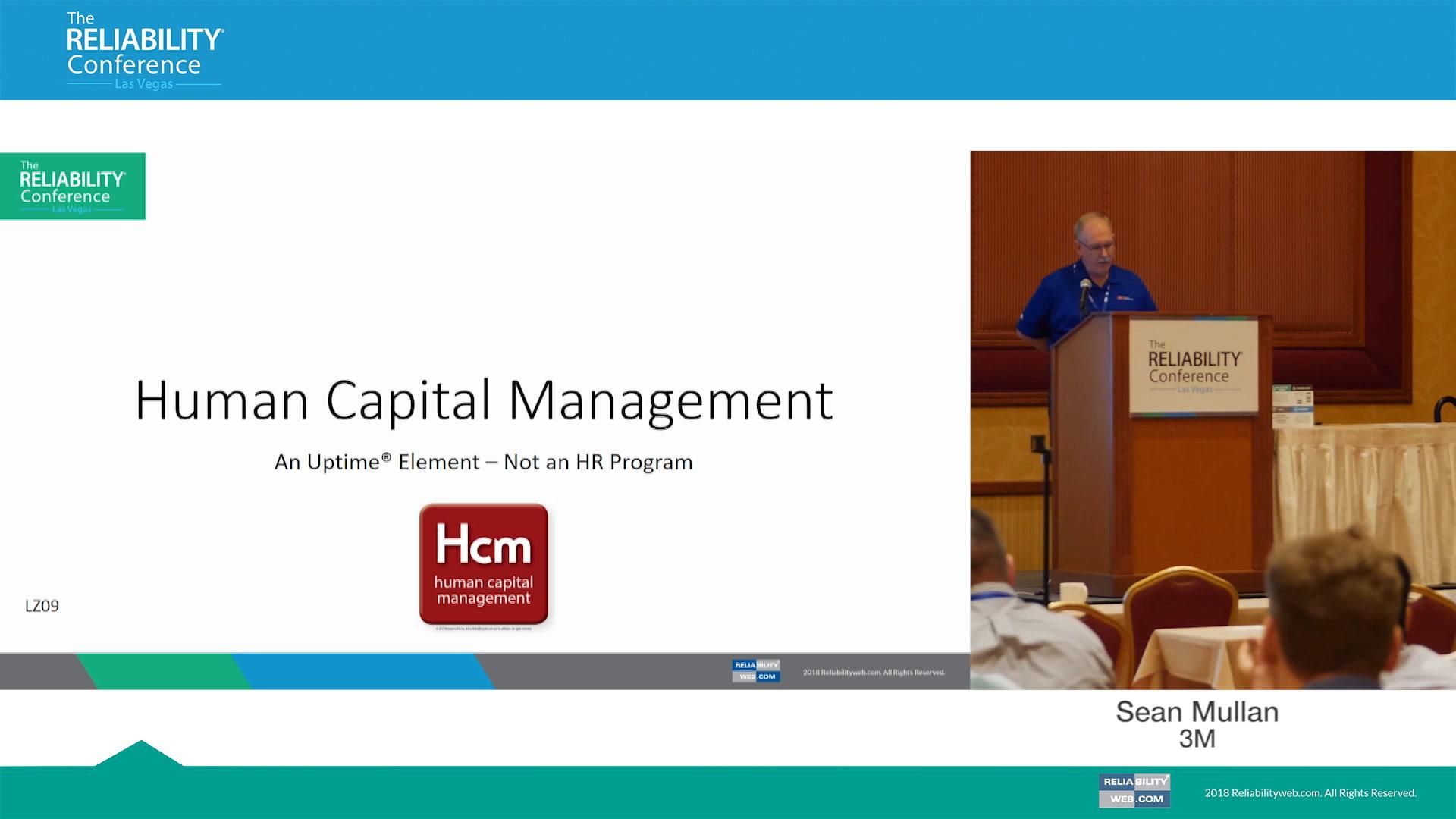Select the green Reliability Conference badge on slide
Viewport: 1456px width, 819px height.
pyautogui.click(x=73, y=186)
